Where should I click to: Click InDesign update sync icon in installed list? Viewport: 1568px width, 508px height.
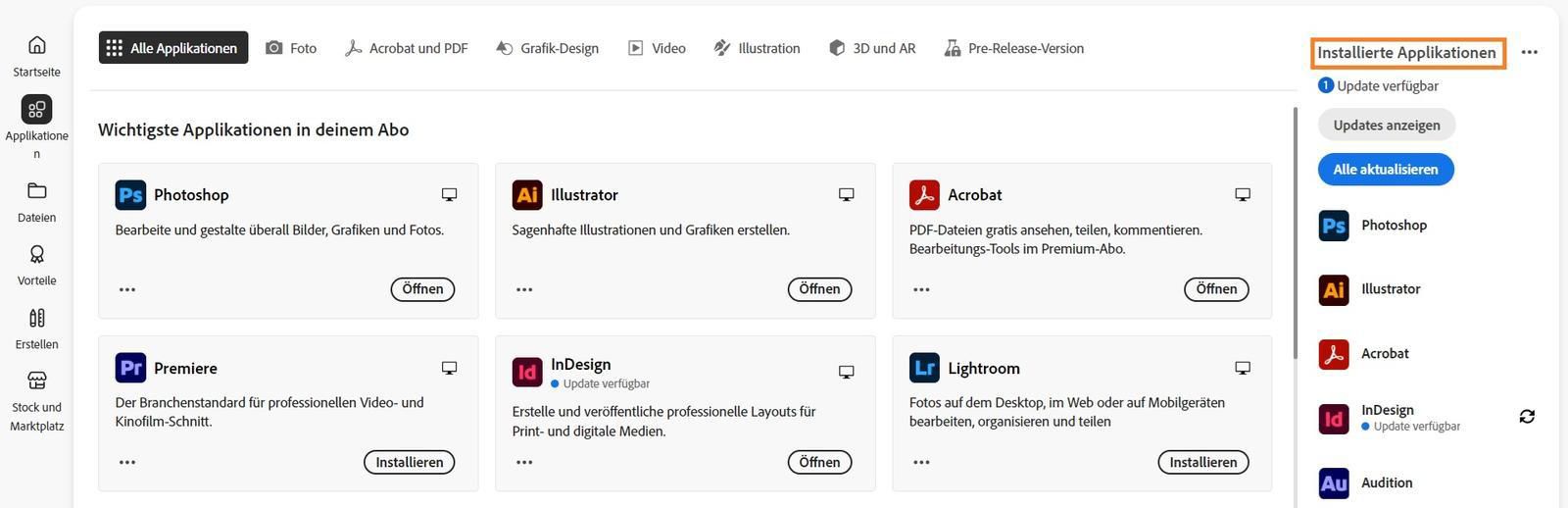coord(1527,417)
